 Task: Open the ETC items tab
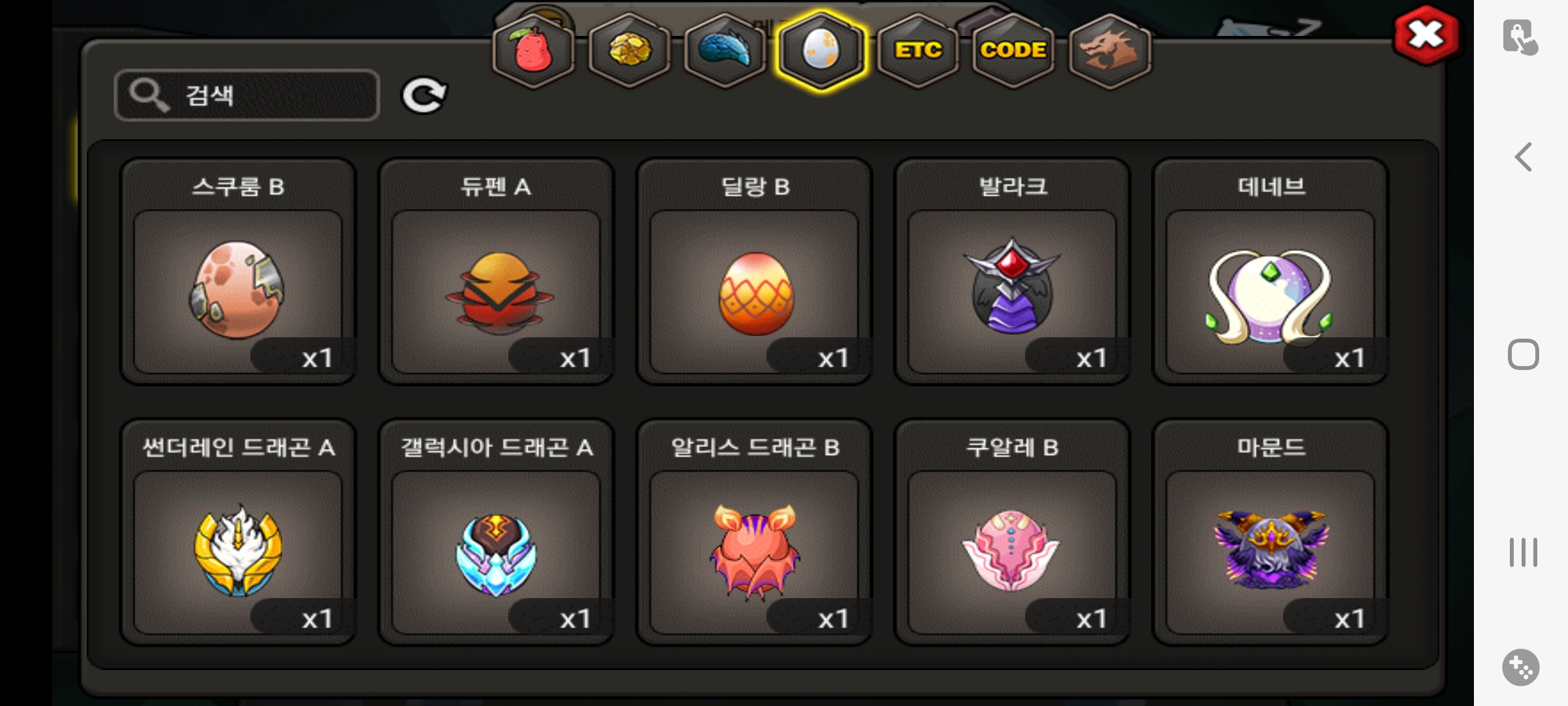(x=918, y=51)
